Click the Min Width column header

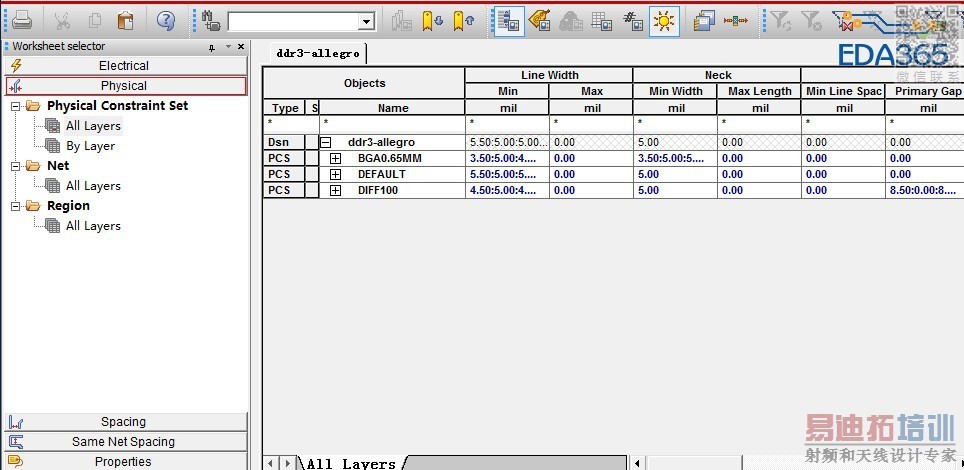pyautogui.click(x=675, y=91)
